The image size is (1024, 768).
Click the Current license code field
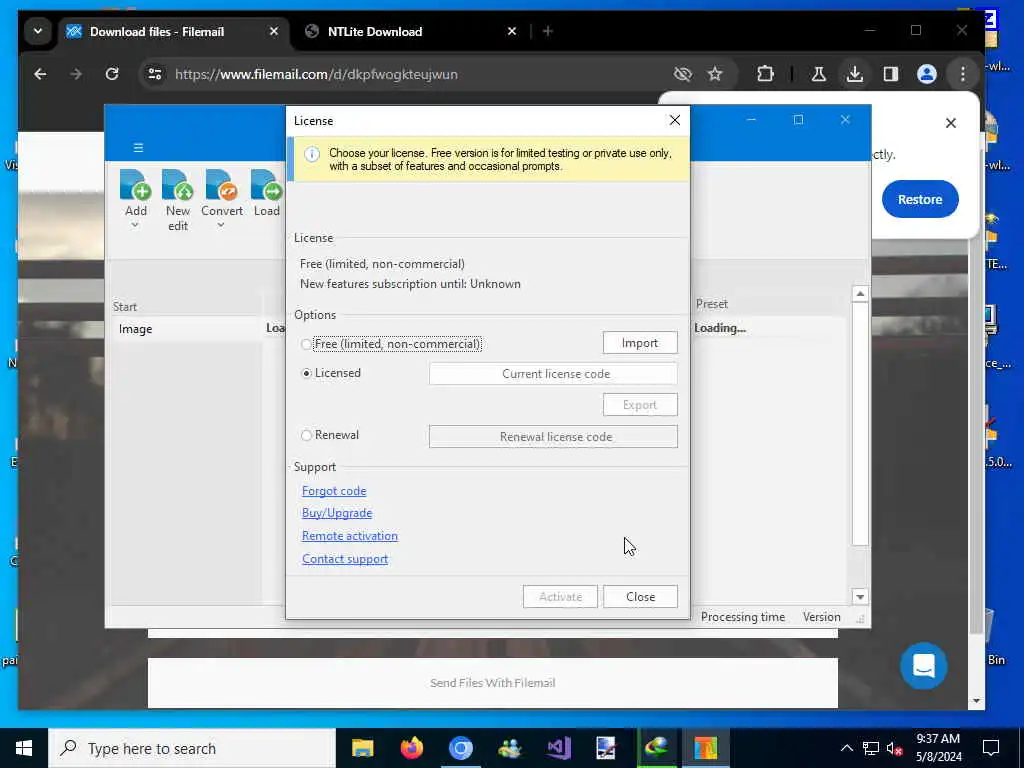553,374
